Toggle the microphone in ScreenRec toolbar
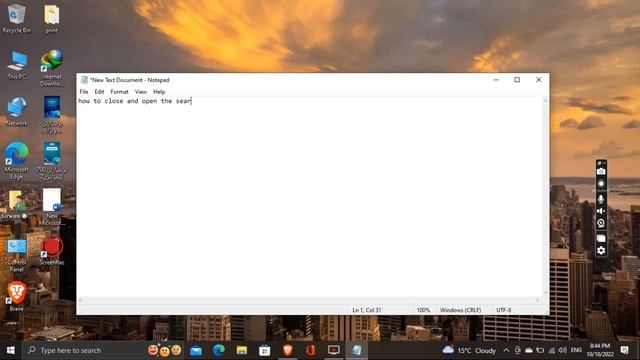640x360 pixels. pos(601,199)
